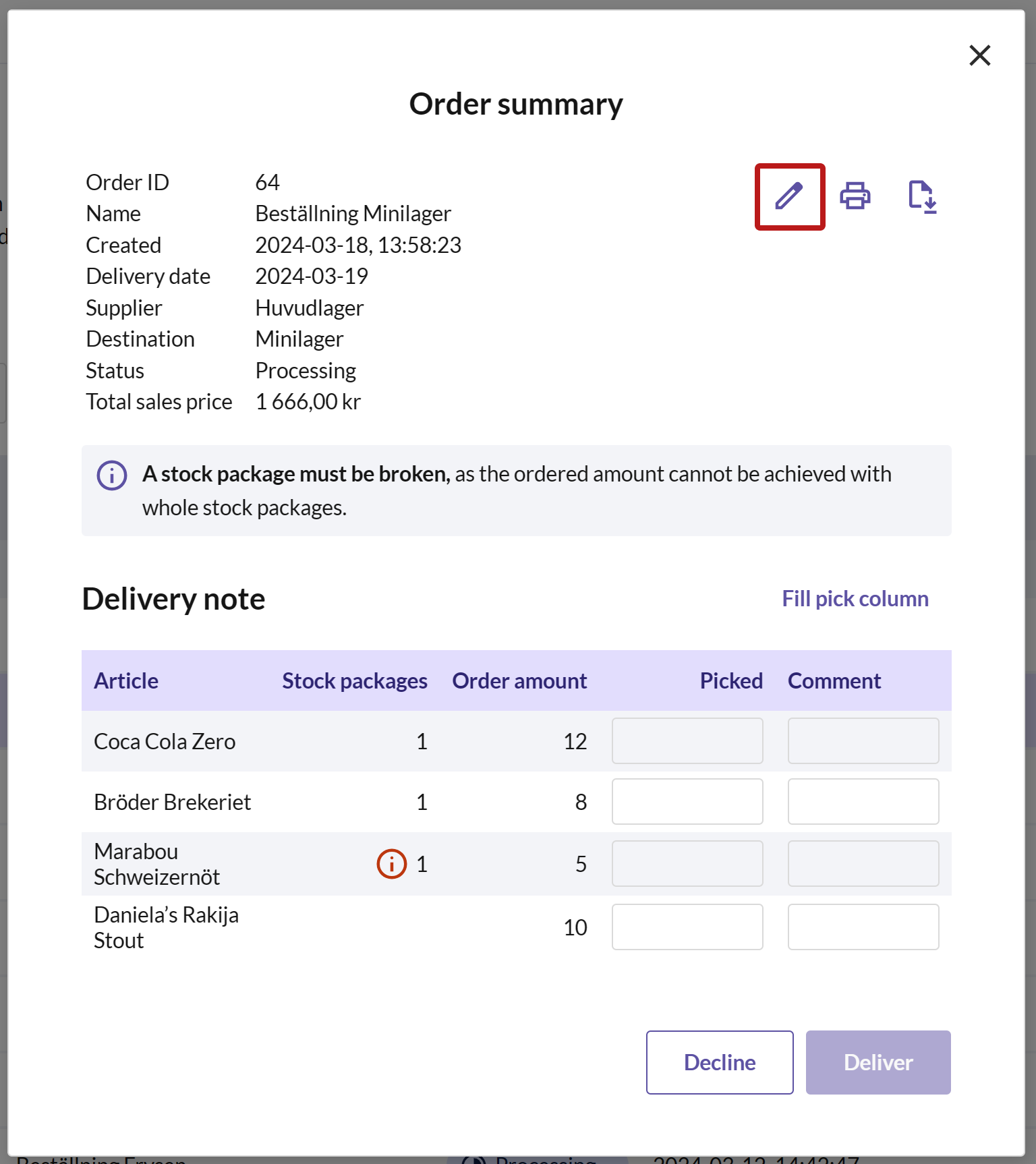The height and width of the screenshot is (1164, 1036).
Task: Close the Order summary dialog
Action: tap(979, 55)
